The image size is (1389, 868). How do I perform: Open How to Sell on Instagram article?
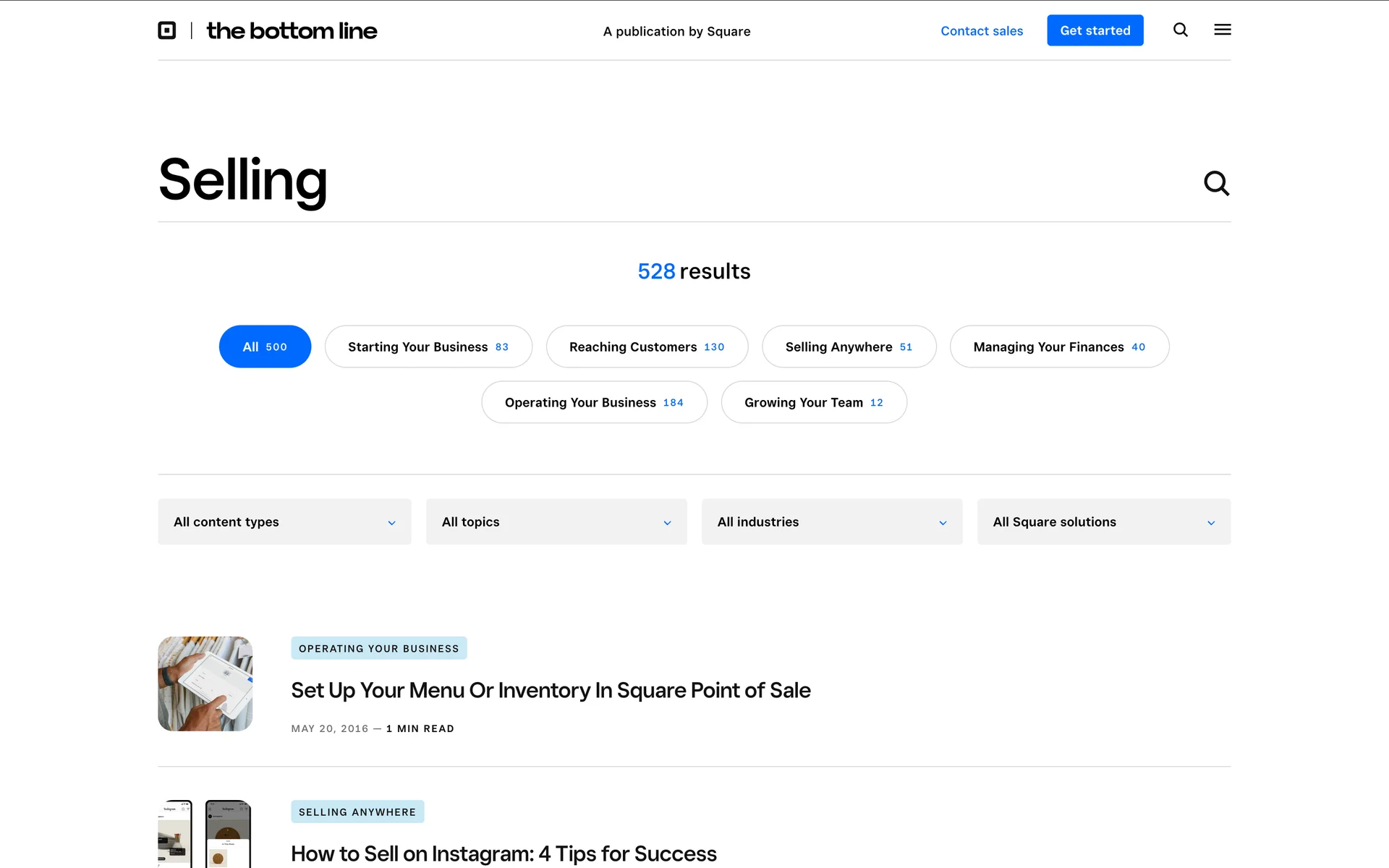(x=504, y=854)
